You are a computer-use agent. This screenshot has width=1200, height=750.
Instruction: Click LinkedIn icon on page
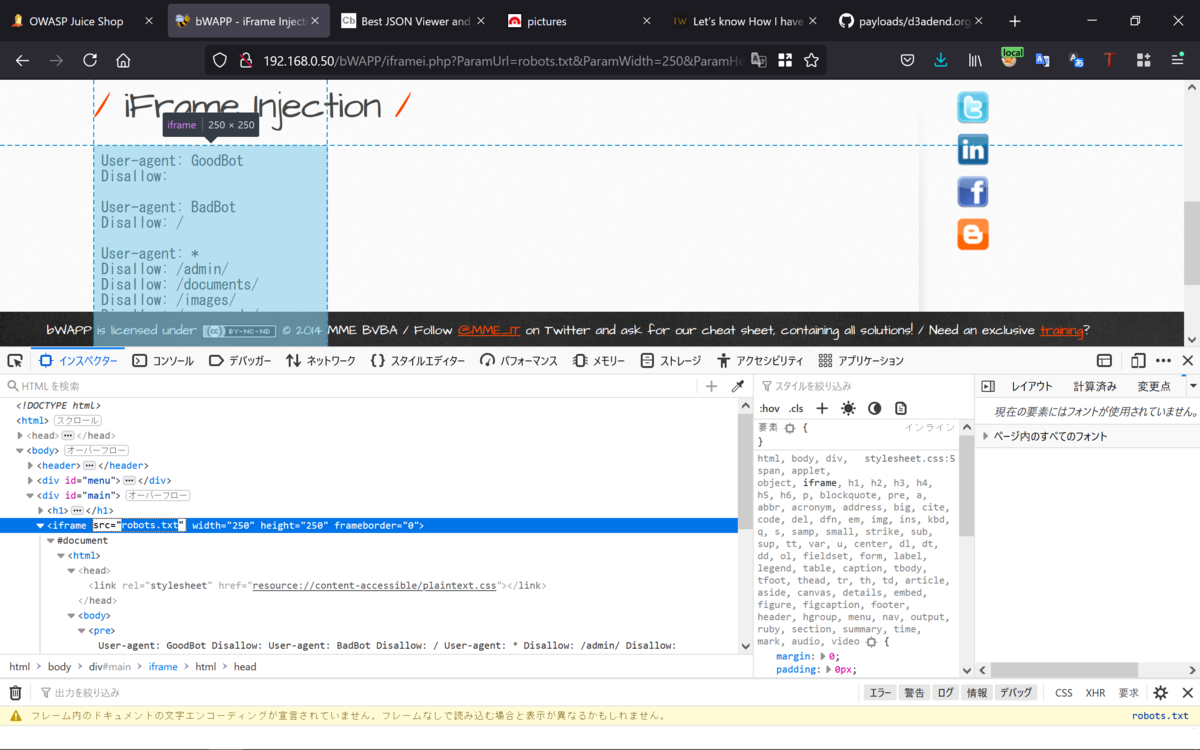[972, 150]
